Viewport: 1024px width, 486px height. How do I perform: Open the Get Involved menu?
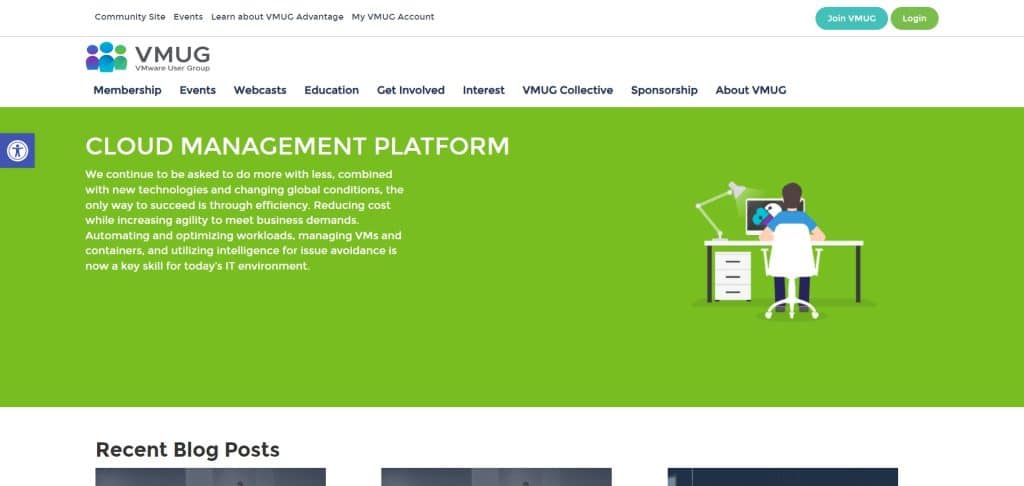411,90
